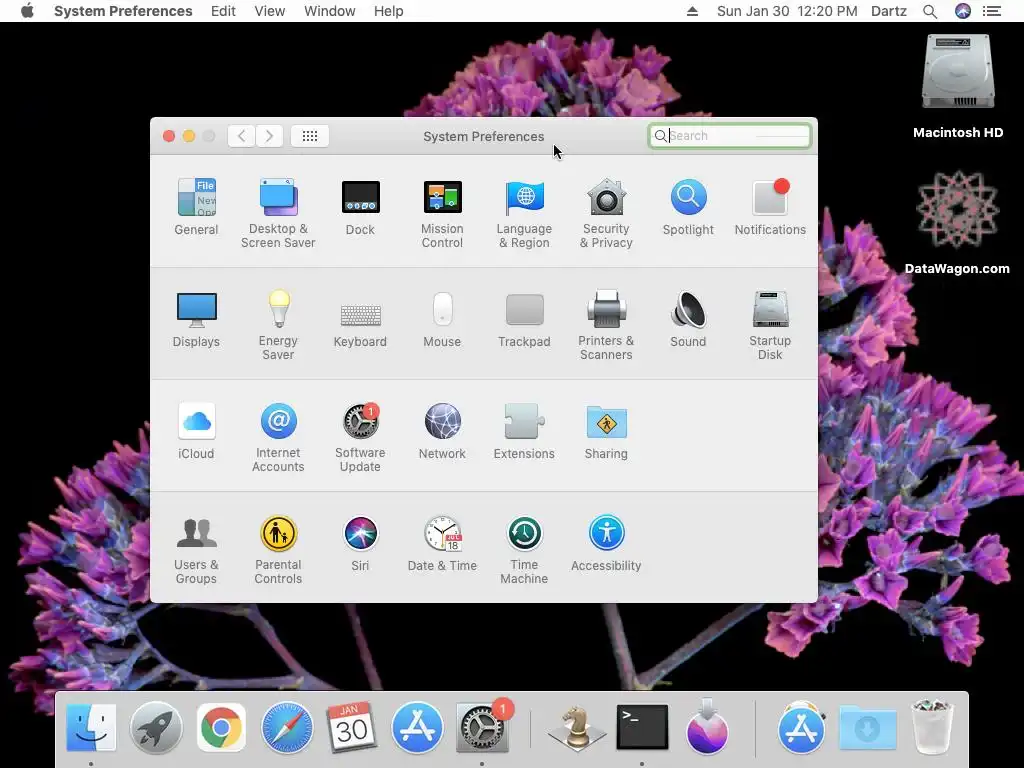Click the eject icon in the menu bar
1024x768 pixels.
(692, 11)
